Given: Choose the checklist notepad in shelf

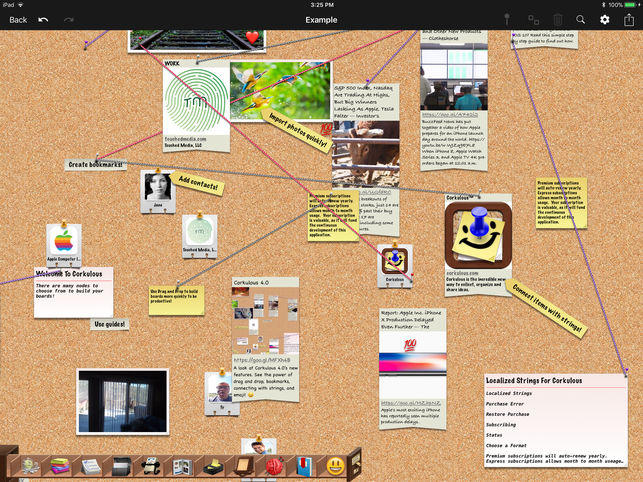Looking at the screenshot, I should pos(91,466).
